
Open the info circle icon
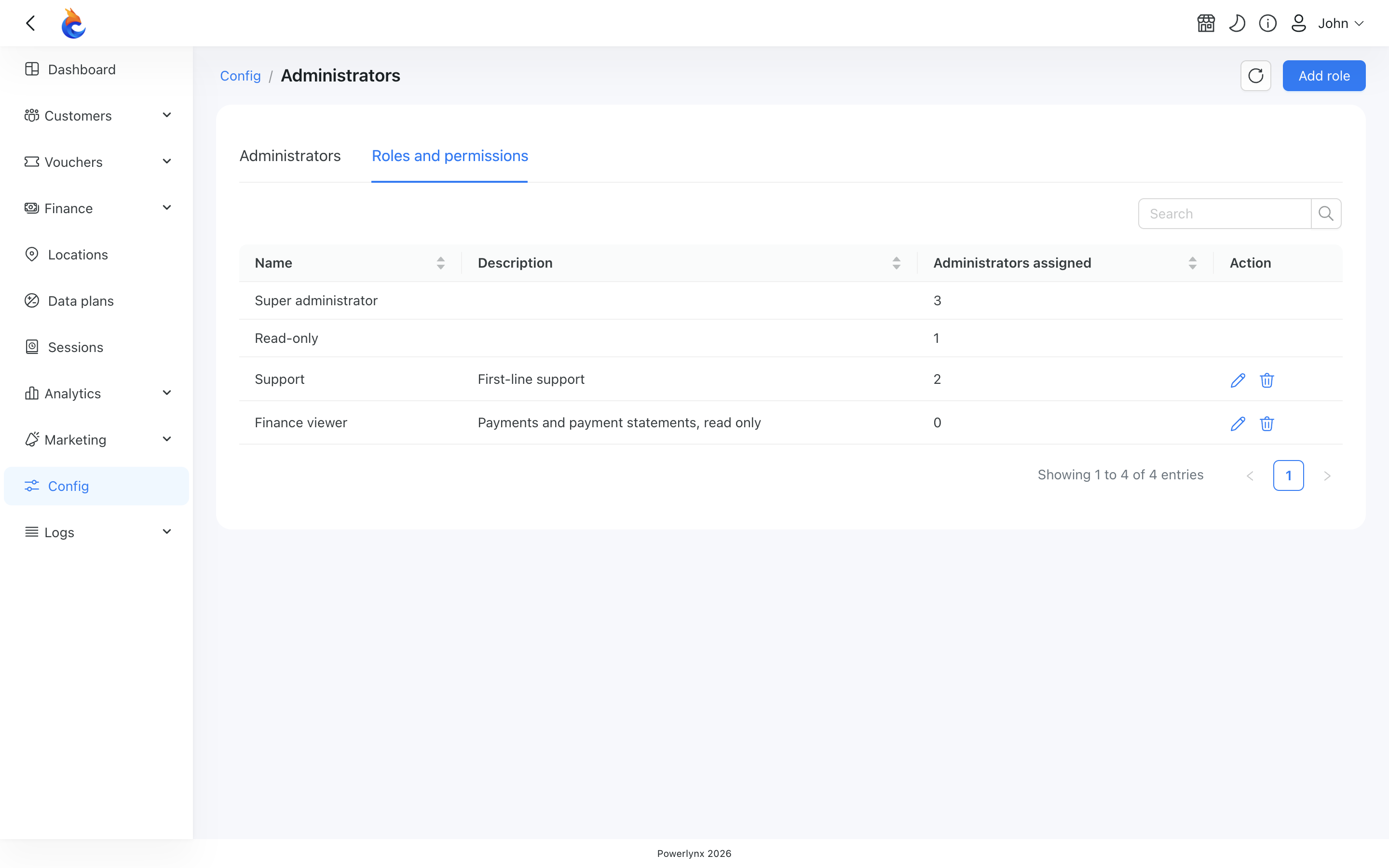pos(1268,24)
